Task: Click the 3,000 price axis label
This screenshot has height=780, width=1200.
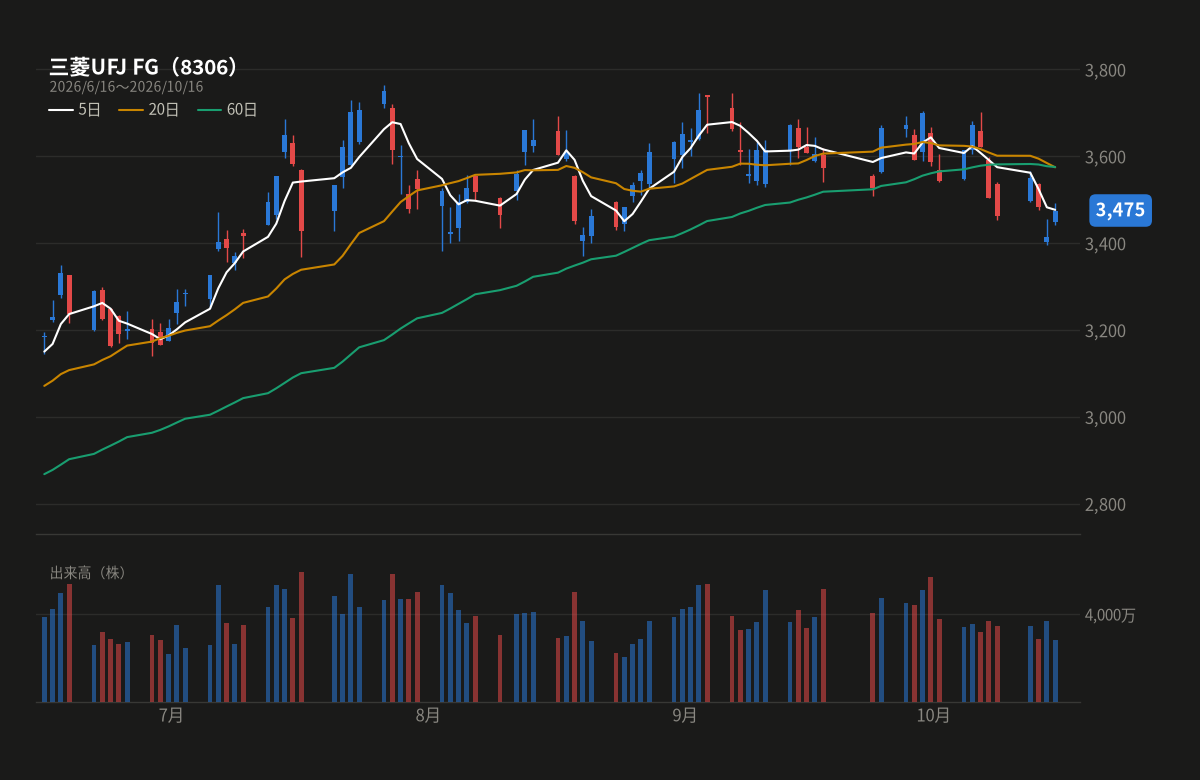Action: click(x=1105, y=417)
